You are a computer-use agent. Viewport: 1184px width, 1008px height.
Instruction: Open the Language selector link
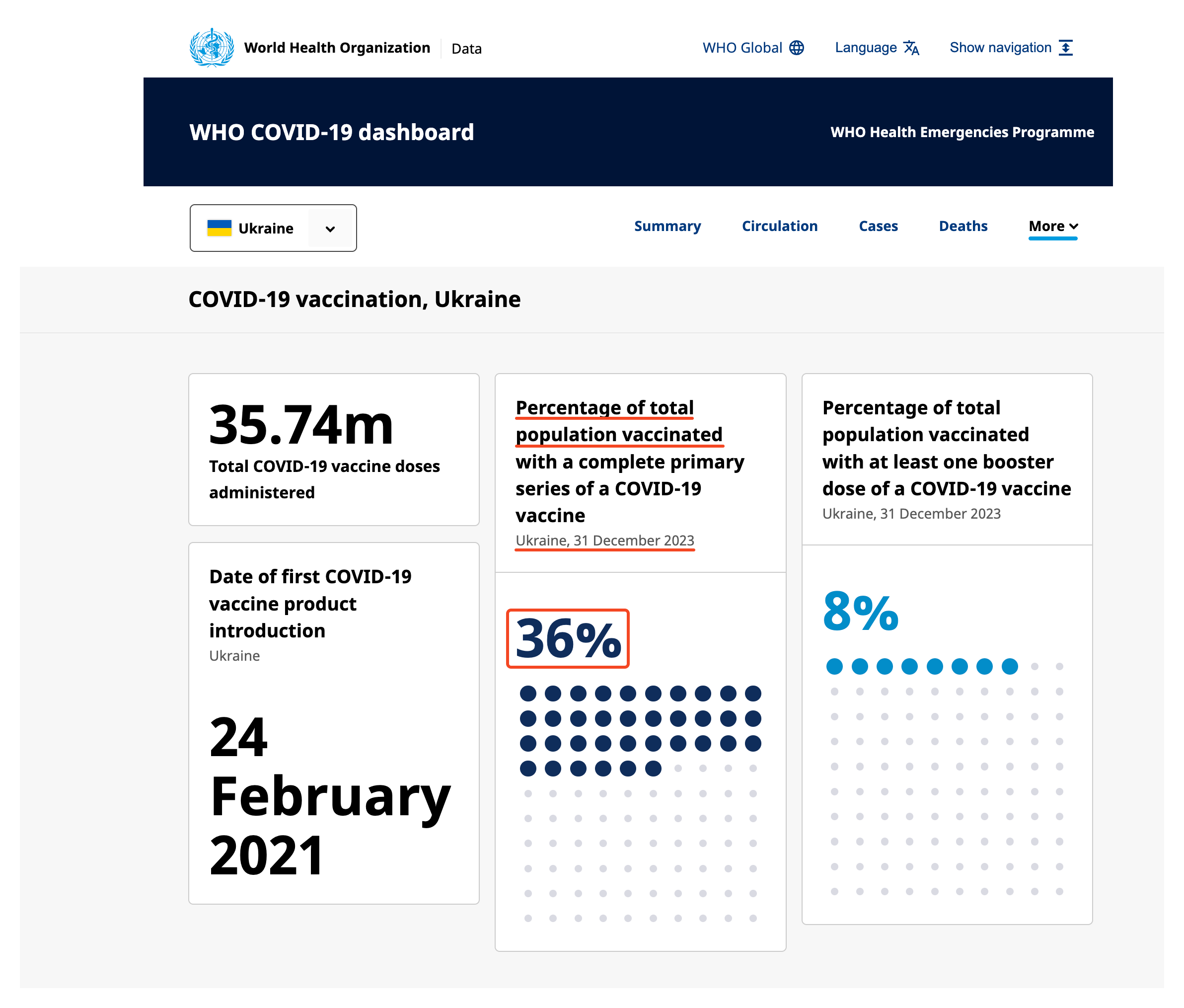tap(877, 47)
